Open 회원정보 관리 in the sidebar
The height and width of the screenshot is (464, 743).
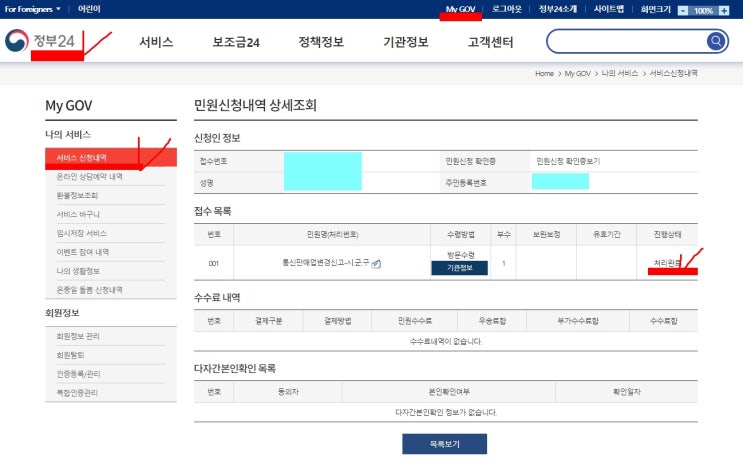[78, 337]
